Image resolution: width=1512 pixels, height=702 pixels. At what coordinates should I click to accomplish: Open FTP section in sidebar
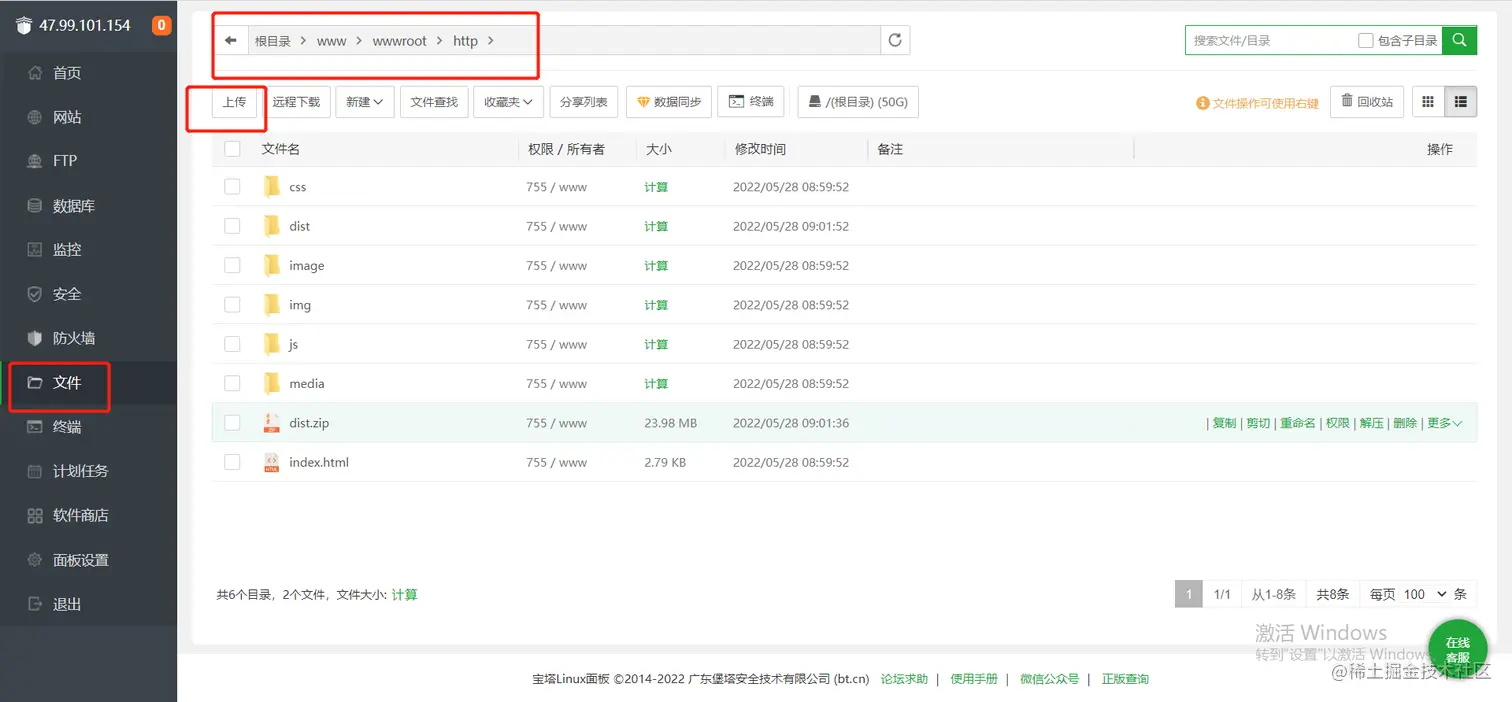[x=65, y=160]
